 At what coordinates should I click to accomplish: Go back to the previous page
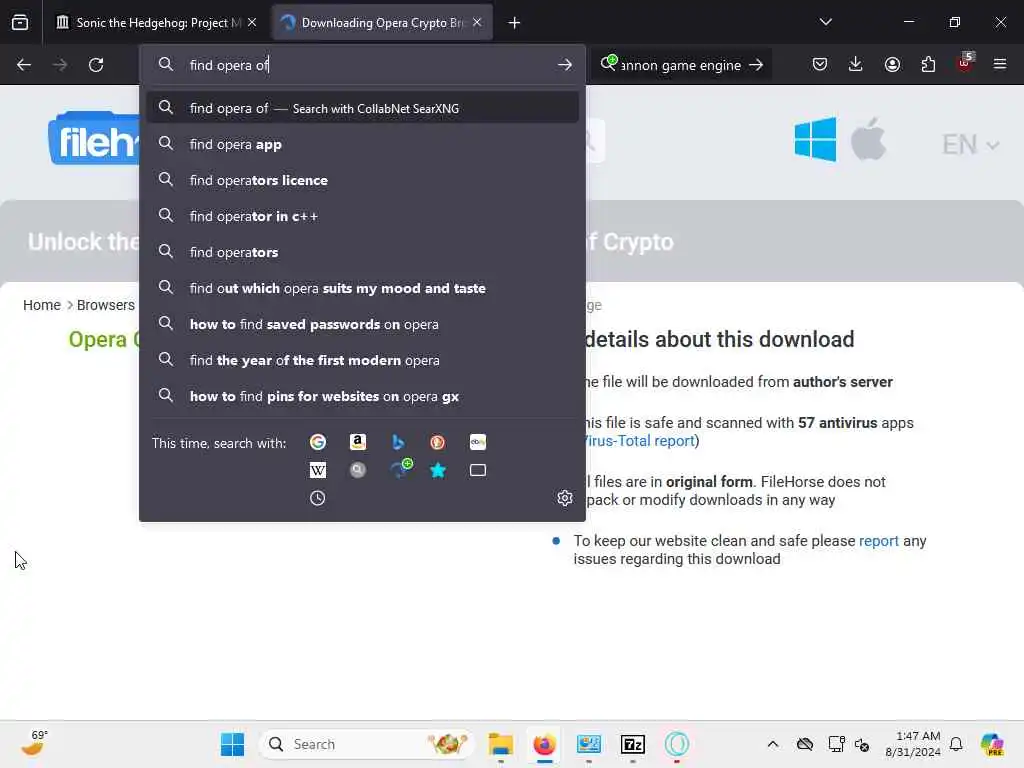pos(24,65)
